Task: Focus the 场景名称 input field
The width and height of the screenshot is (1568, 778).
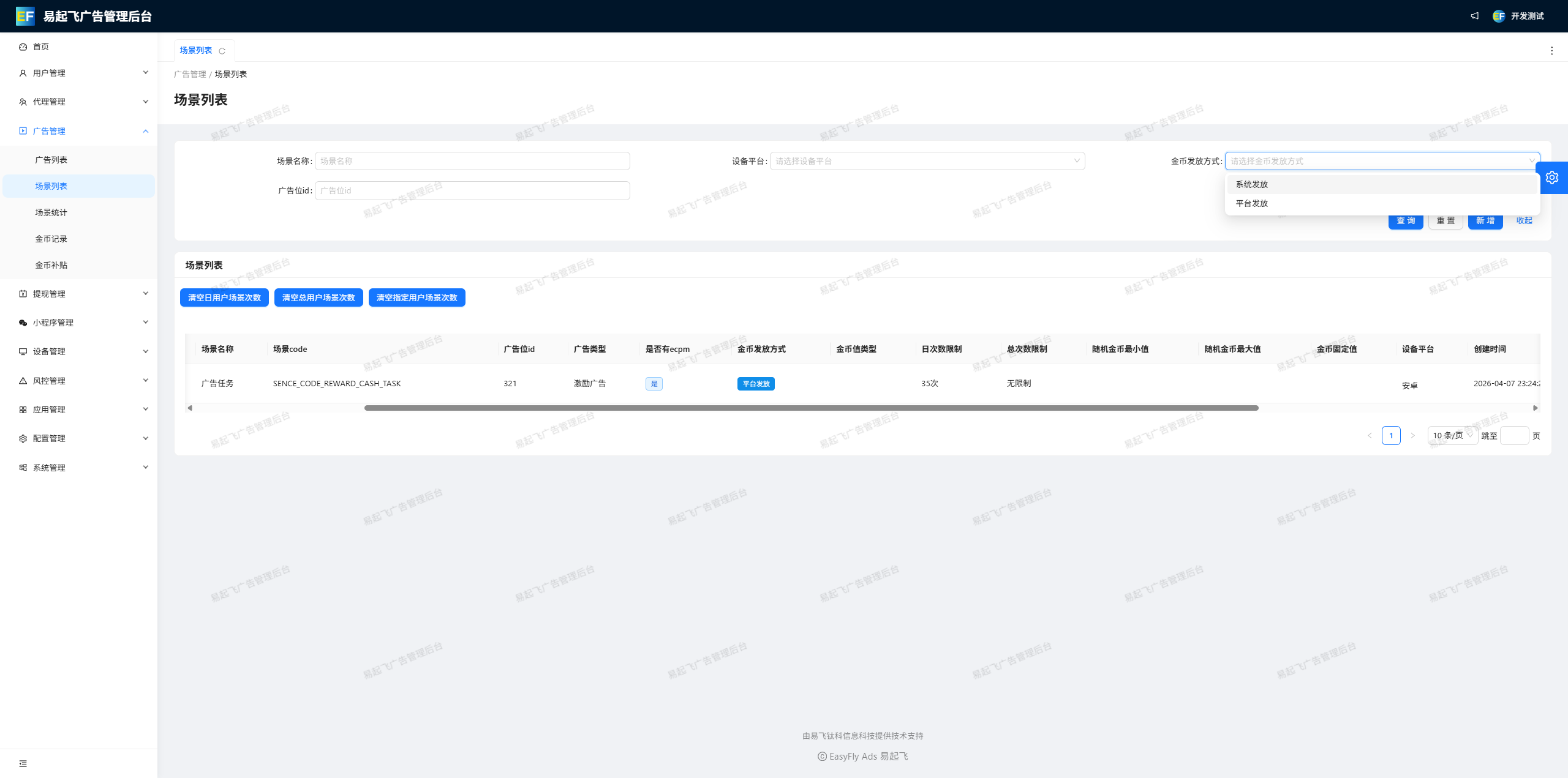Action: [x=472, y=161]
